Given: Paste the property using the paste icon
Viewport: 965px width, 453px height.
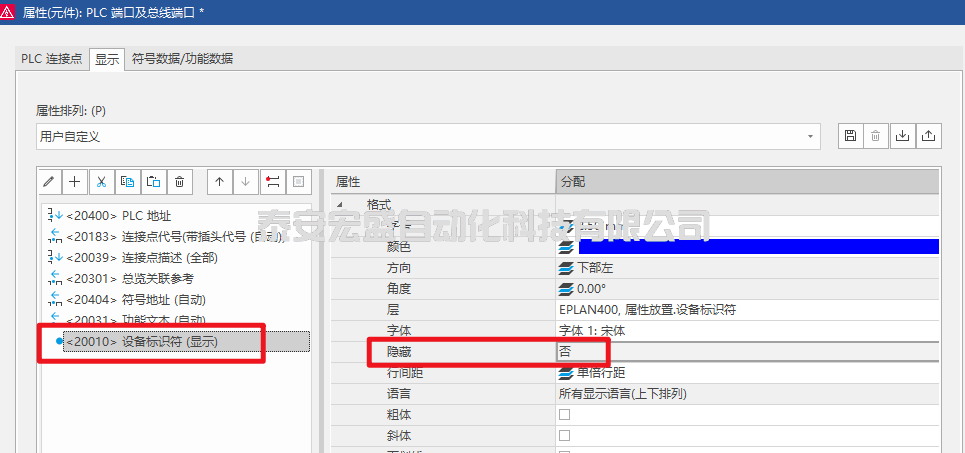Looking at the screenshot, I should pyautogui.click(x=153, y=181).
